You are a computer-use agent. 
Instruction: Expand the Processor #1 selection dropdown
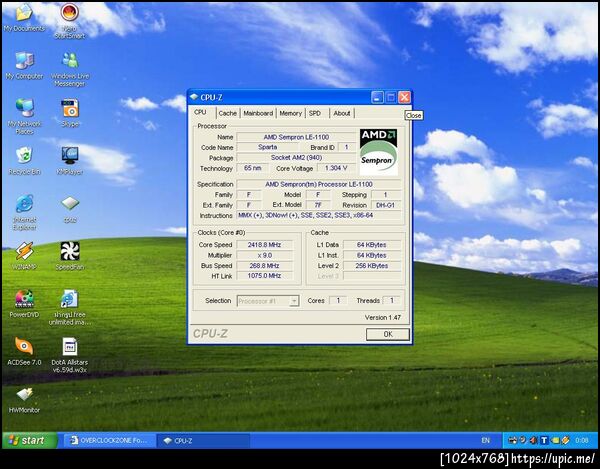coord(294,301)
